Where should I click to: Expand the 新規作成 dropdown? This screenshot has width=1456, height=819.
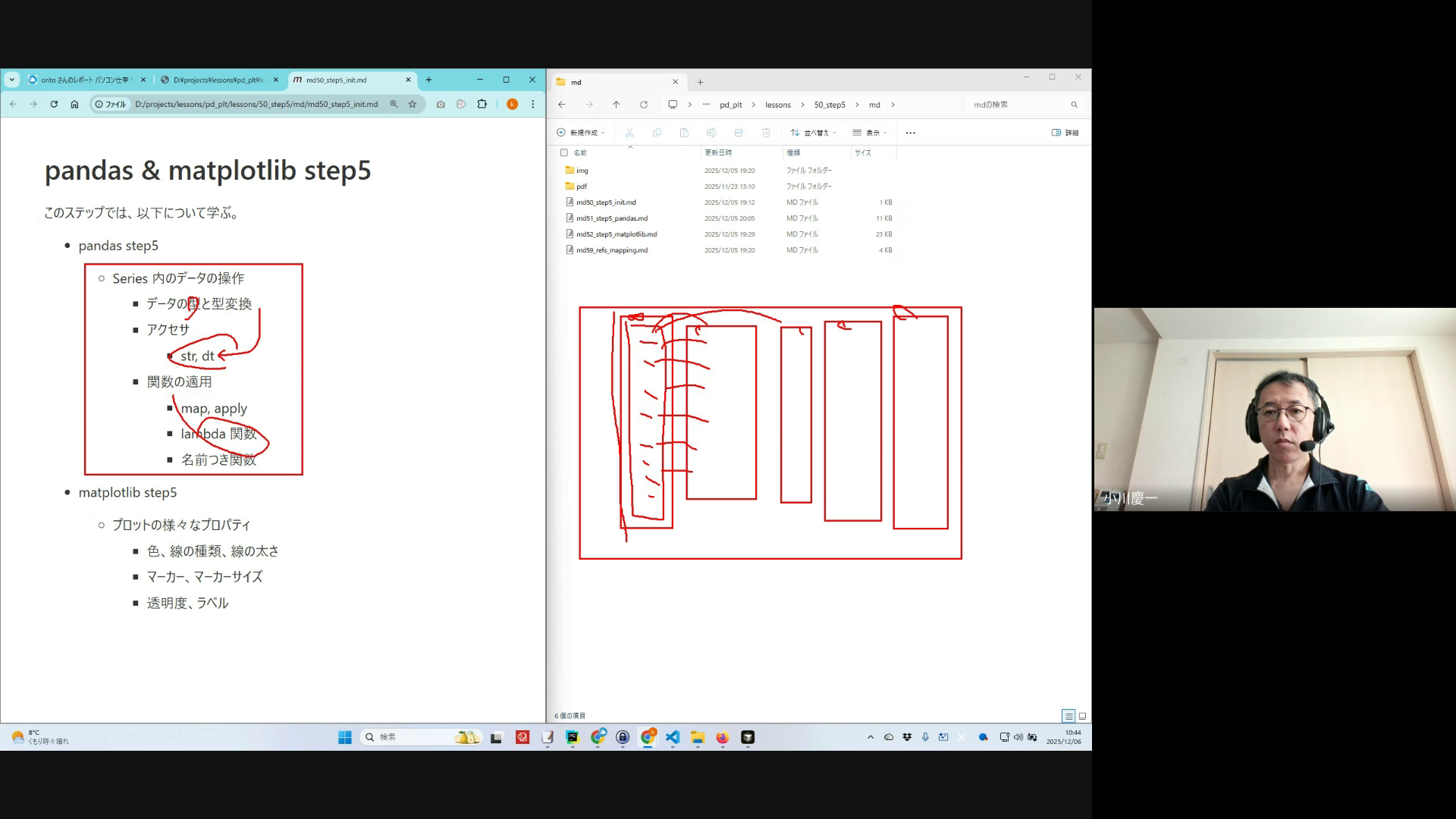pos(581,133)
